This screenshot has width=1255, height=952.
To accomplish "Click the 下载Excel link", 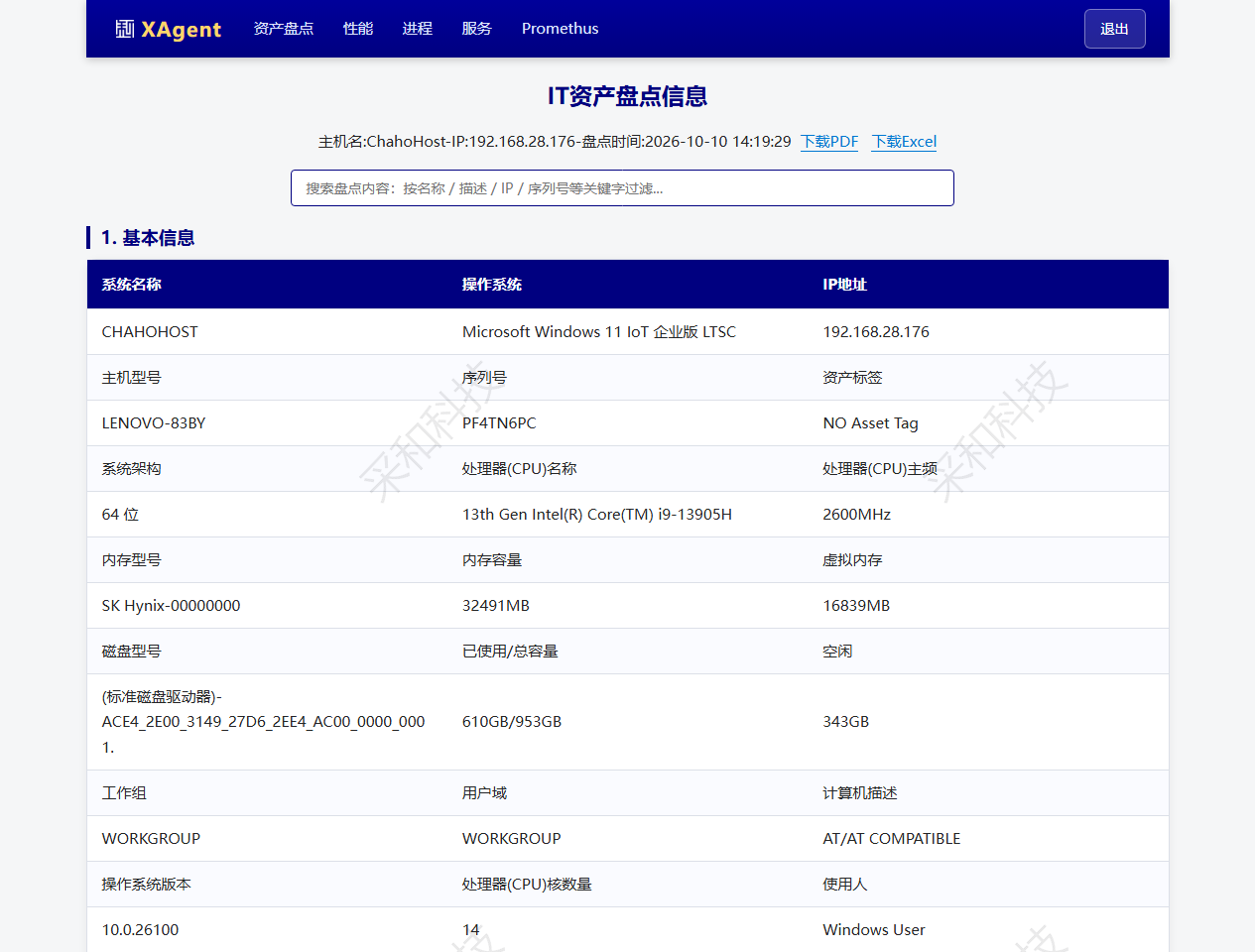I will pyautogui.click(x=904, y=142).
